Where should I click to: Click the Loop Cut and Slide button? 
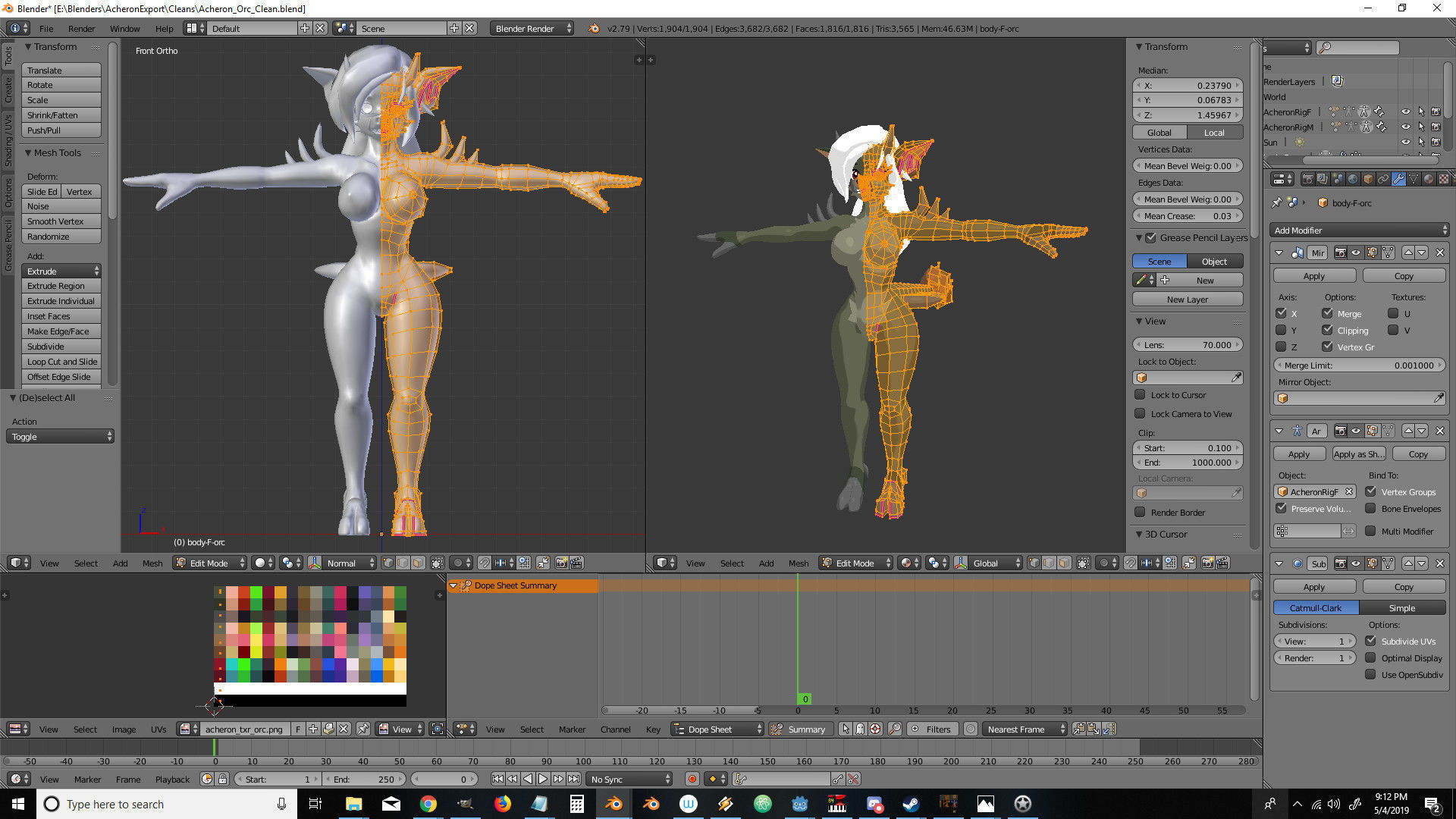pyautogui.click(x=62, y=362)
